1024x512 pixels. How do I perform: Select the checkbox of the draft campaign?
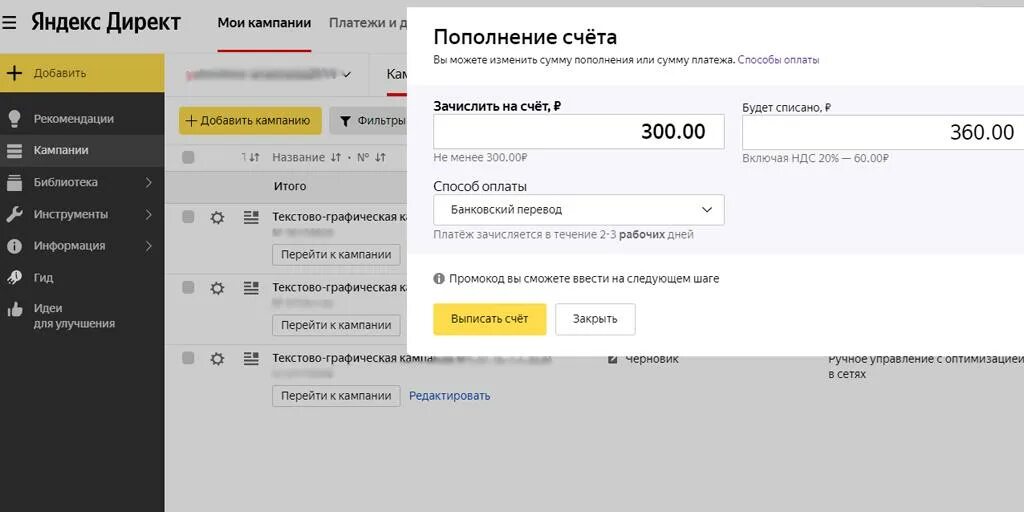coord(188,358)
